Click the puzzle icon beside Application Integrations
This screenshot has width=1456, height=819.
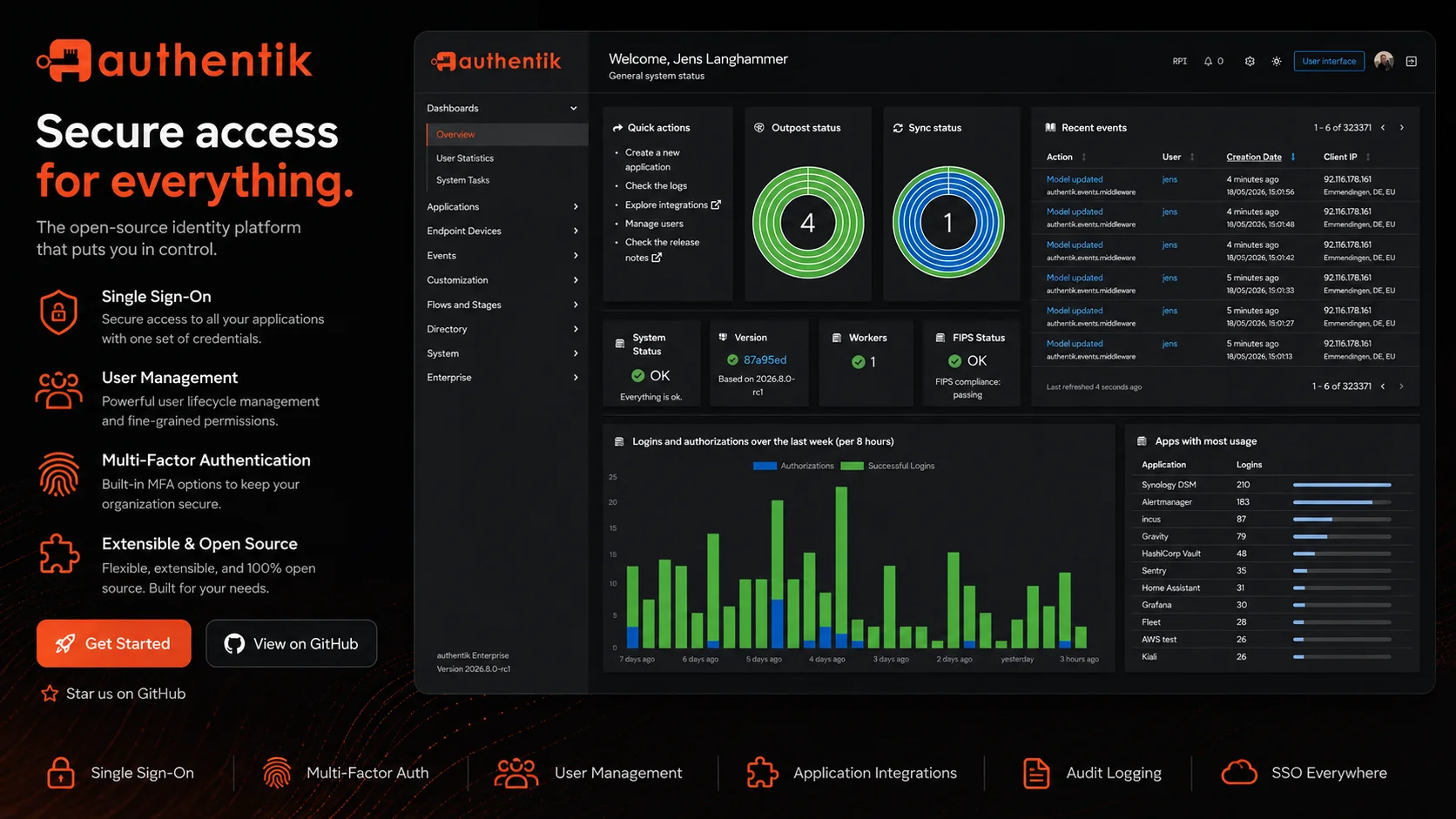click(763, 773)
